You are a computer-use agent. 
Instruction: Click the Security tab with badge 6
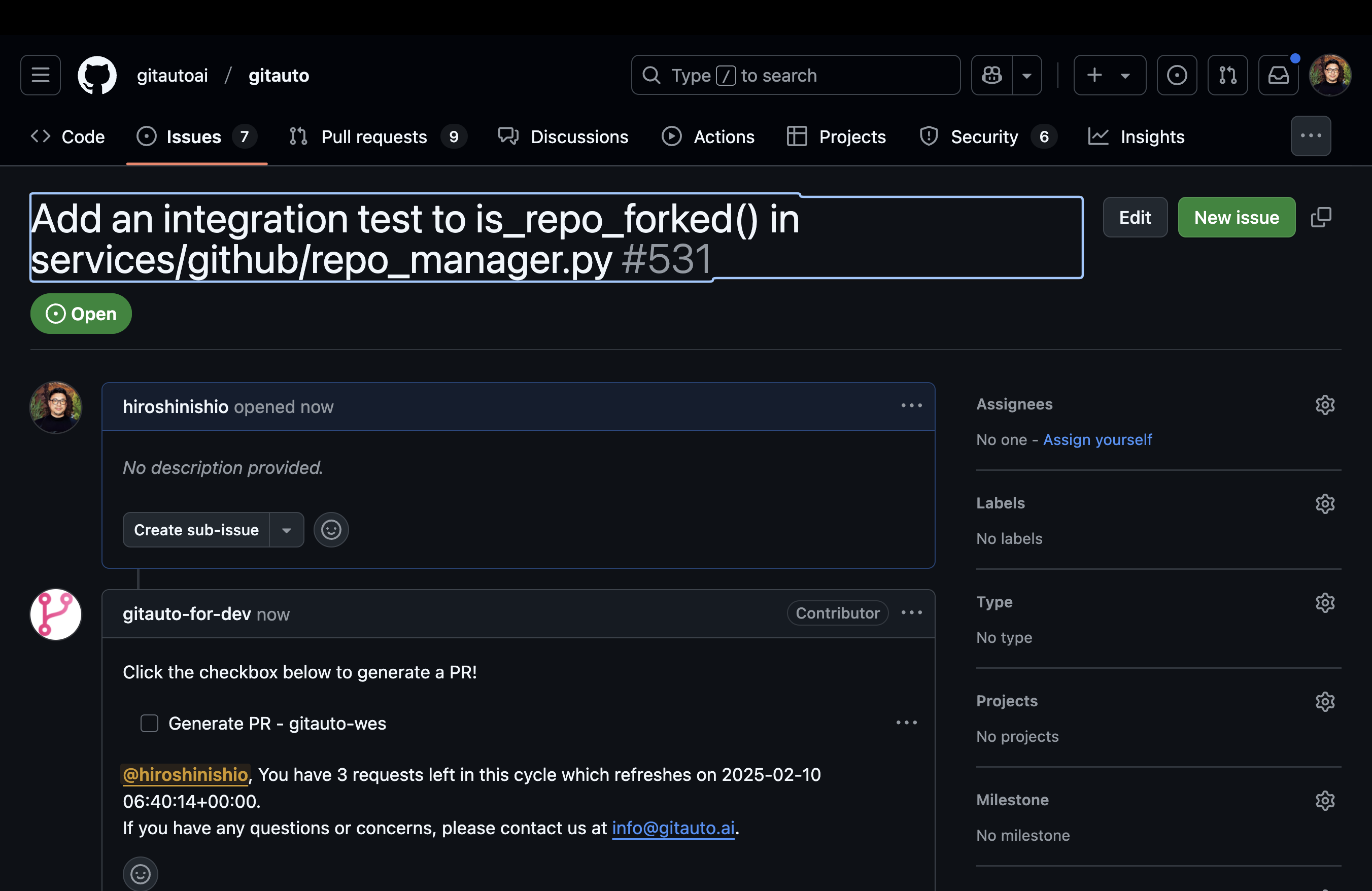point(983,136)
